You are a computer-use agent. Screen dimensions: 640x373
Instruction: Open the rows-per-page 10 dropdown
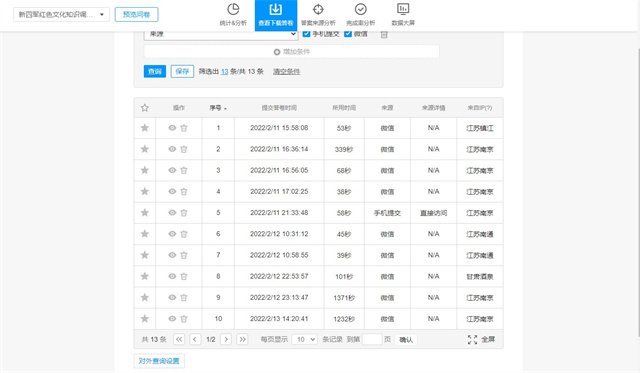point(304,340)
